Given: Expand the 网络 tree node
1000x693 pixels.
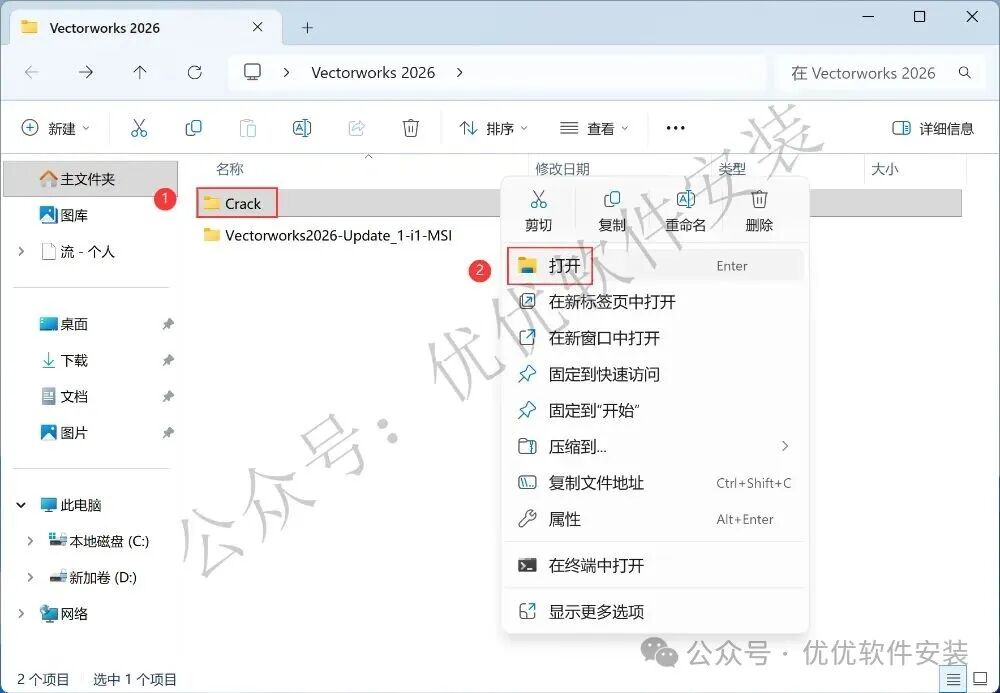Looking at the screenshot, I should 22,613.
